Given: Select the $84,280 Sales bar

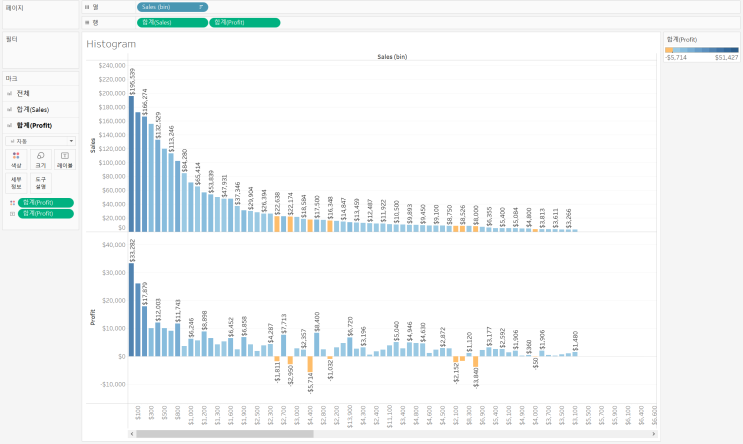Looking at the screenshot, I should pos(184,202).
